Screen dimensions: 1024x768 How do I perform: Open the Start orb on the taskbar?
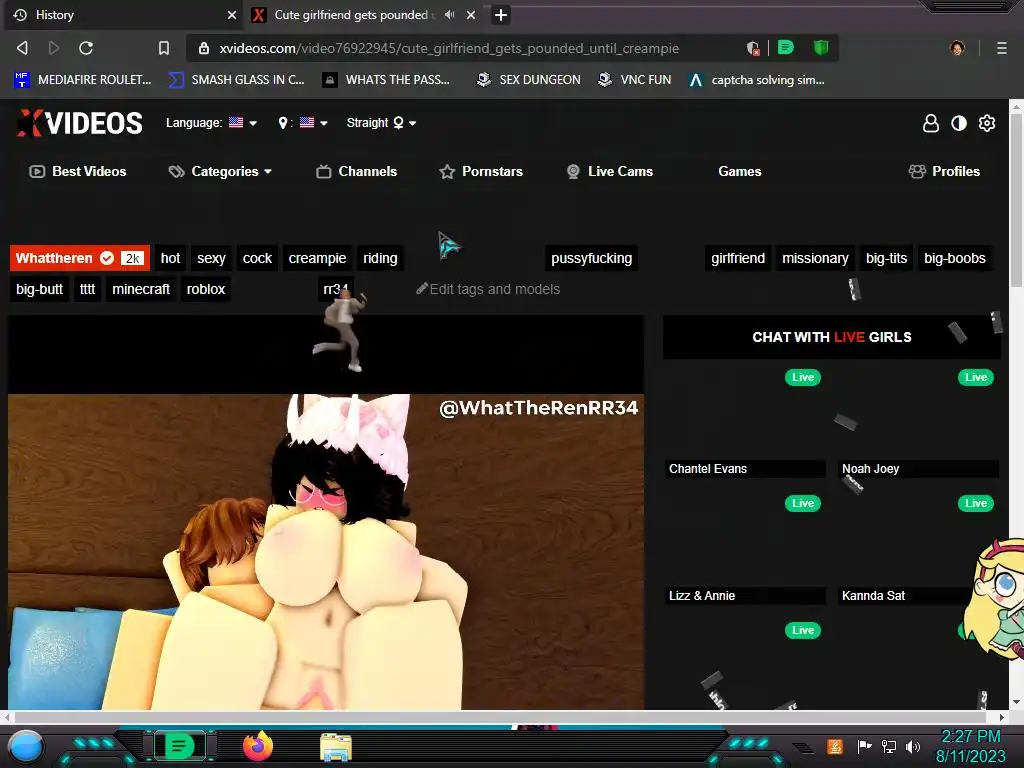pyautogui.click(x=26, y=746)
